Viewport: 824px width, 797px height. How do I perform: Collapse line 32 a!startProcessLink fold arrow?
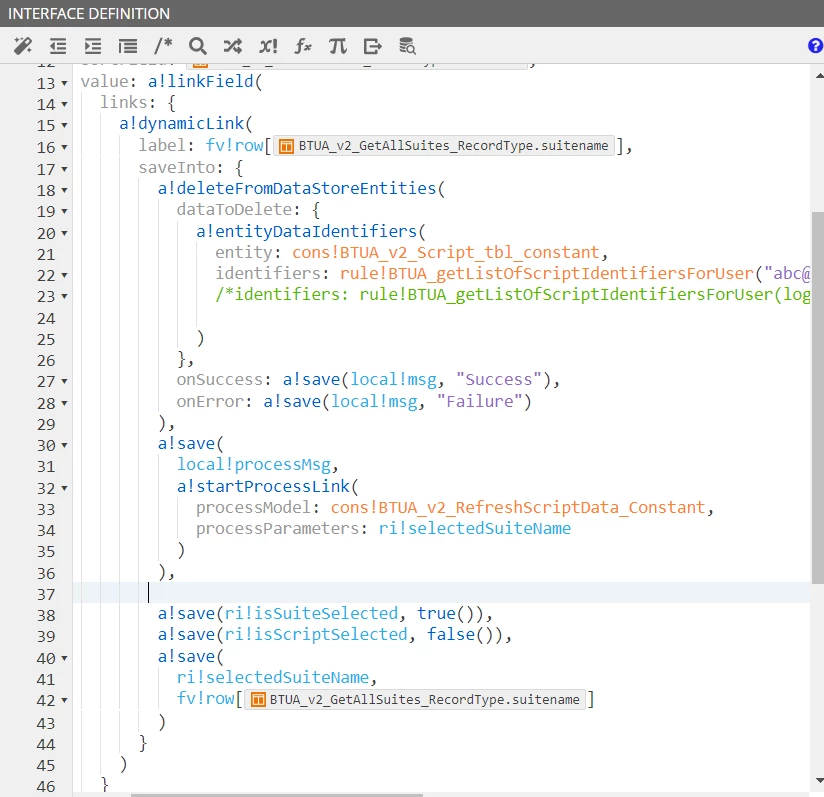point(64,488)
